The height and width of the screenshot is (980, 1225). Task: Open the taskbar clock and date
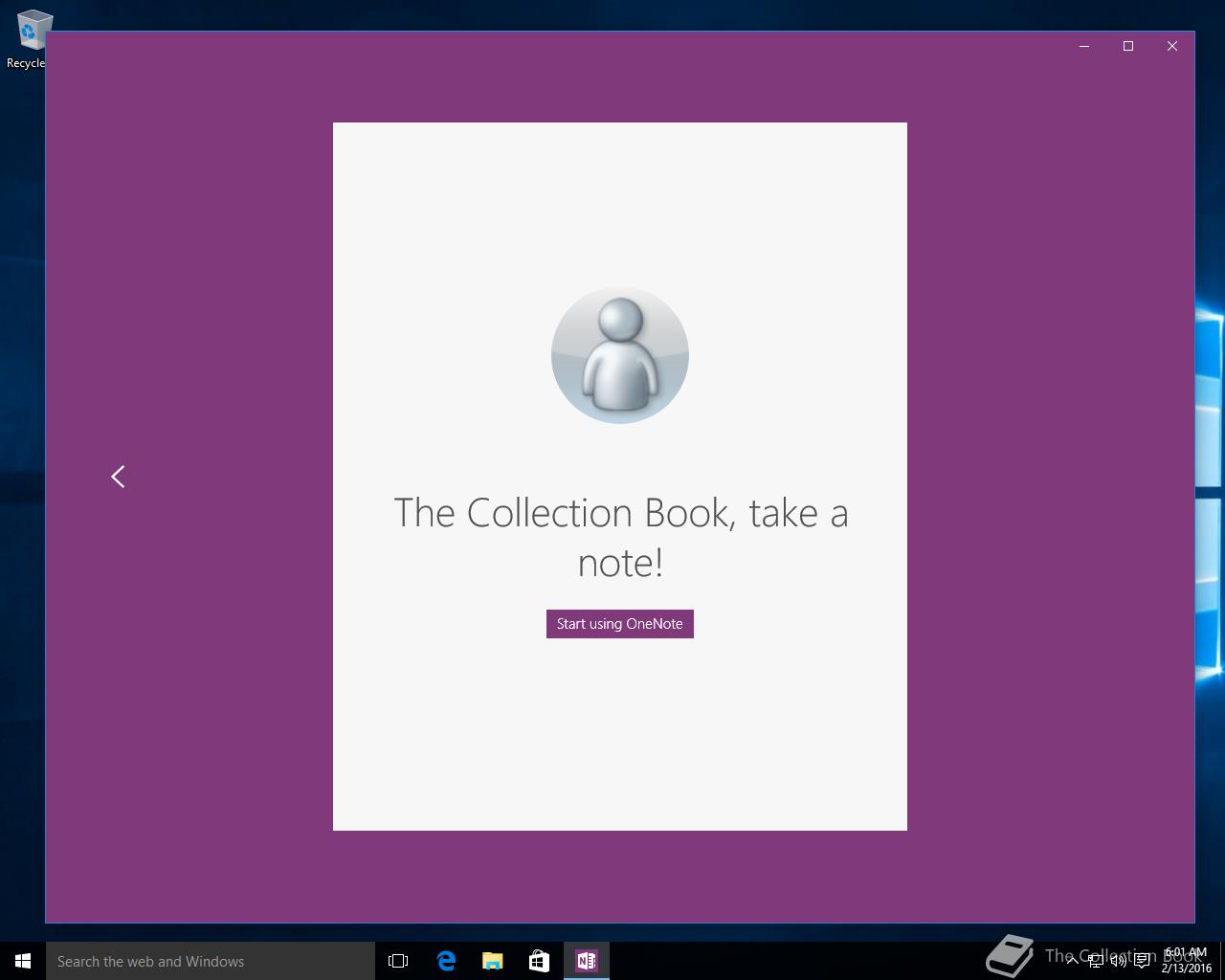(x=1187, y=961)
